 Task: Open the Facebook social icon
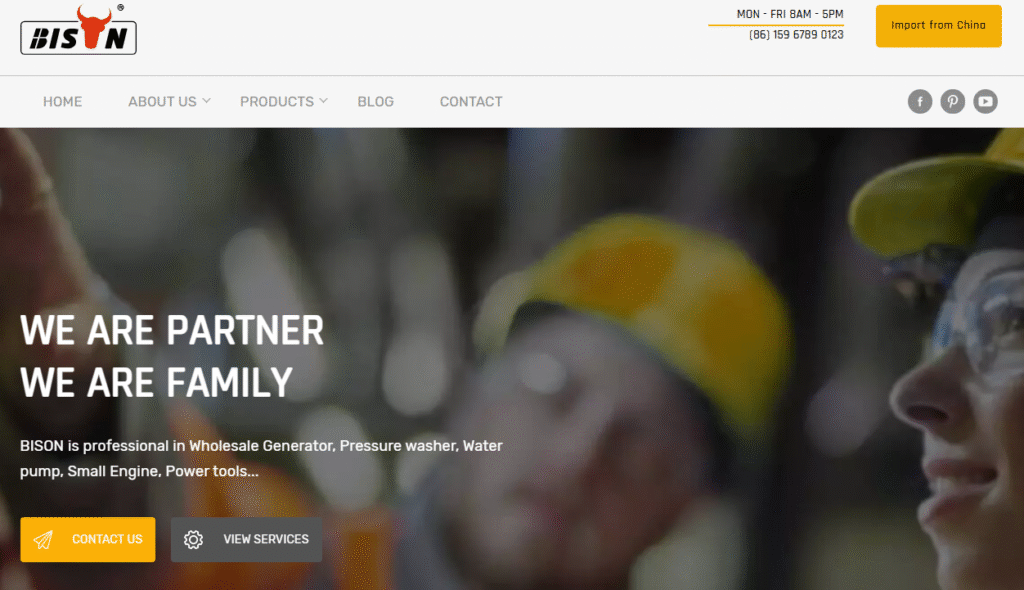[920, 101]
